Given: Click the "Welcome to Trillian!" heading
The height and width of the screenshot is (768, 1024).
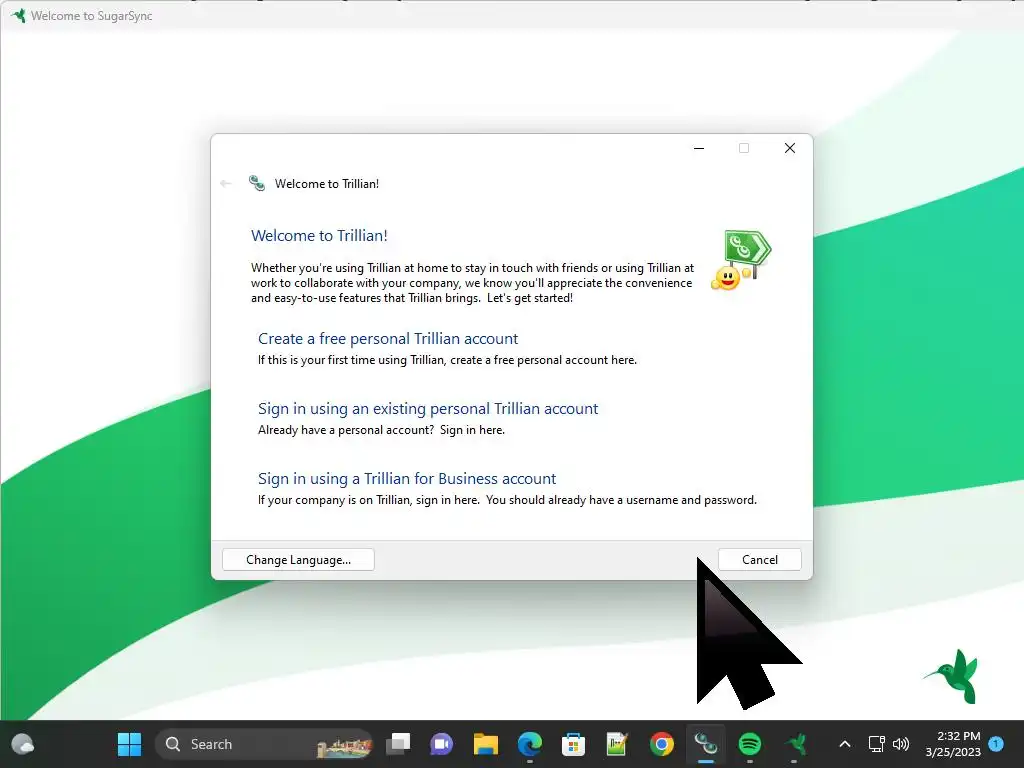Looking at the screenshot, I should (319, 236).
